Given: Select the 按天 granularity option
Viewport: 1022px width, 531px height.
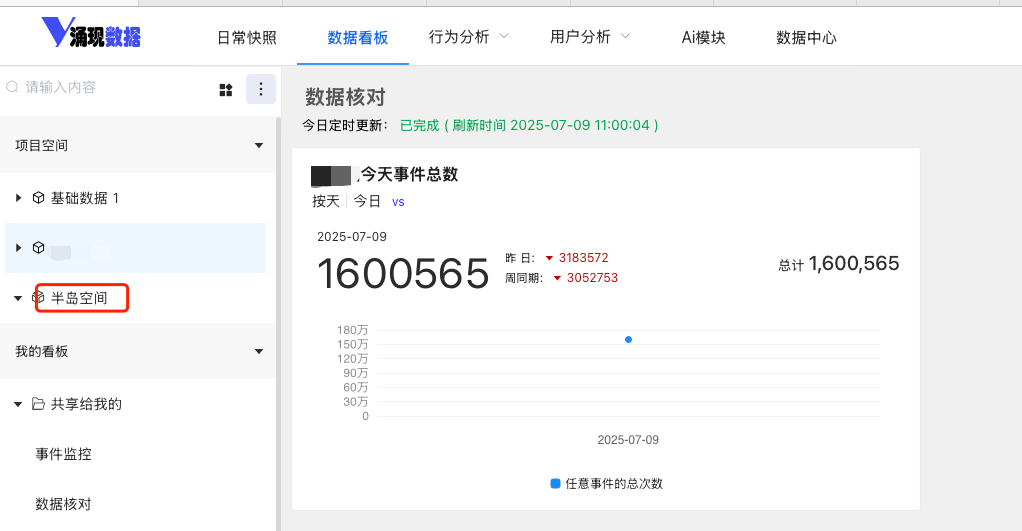Looking at the screenshot, I should [x=326, y=201].
